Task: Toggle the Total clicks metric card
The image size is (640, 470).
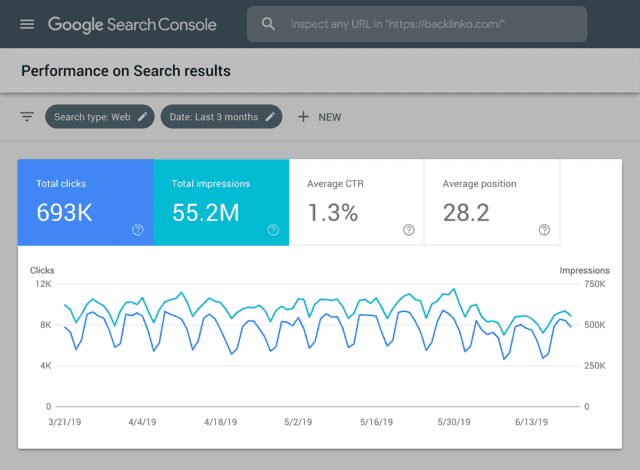Action: 85,201
